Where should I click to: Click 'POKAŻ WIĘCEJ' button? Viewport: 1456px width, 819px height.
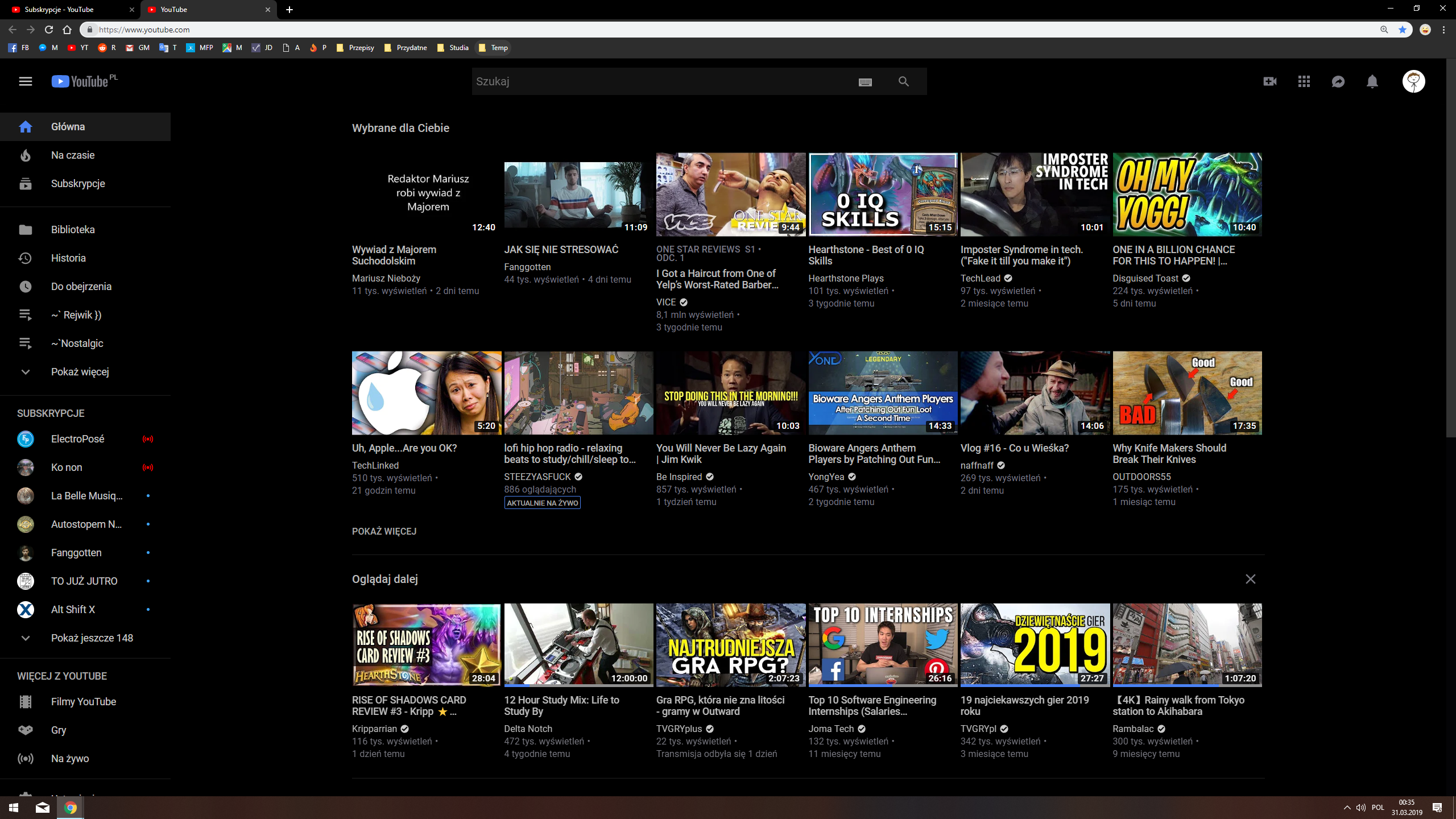[x=384, y=531]
